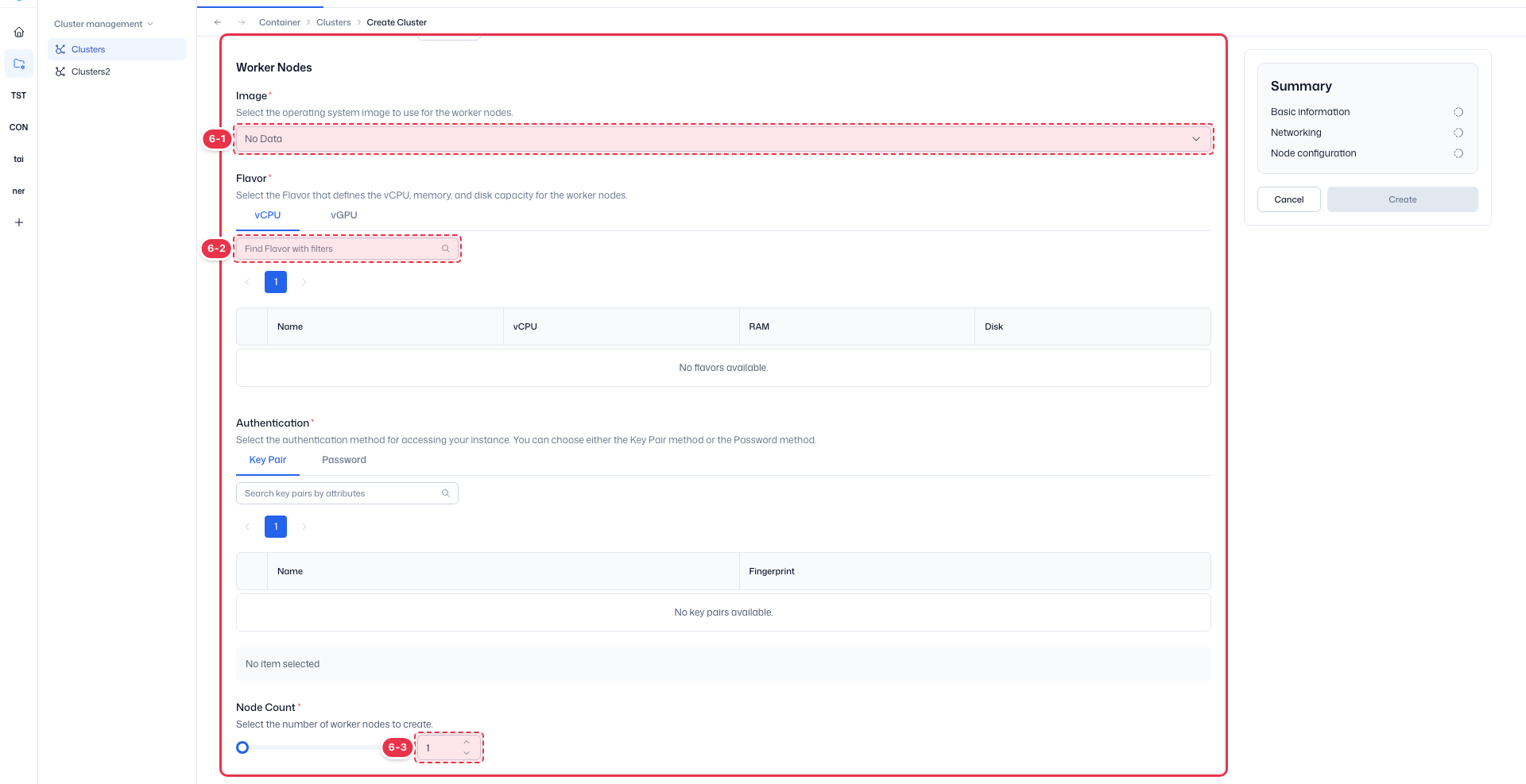
Task: Select page 1 in Flavor pagination
Action: coord(276,282)
